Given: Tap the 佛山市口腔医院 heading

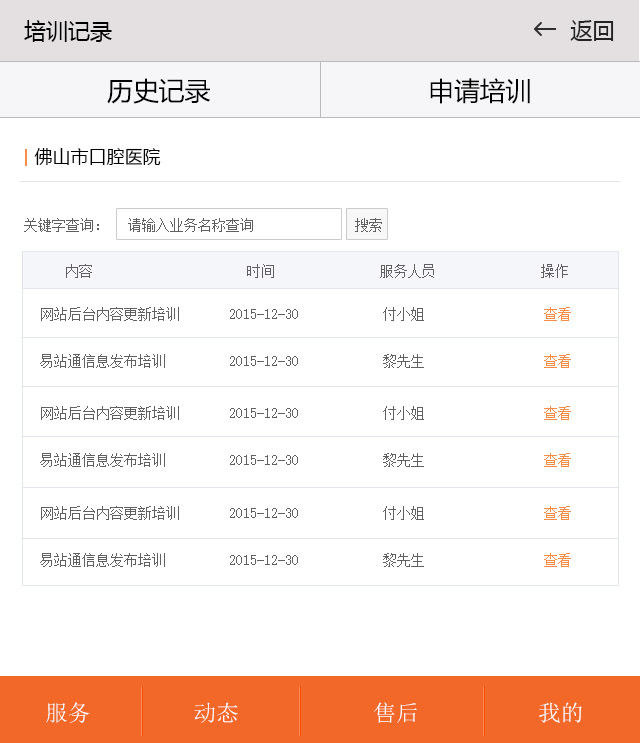Looking at the screenshot, I should [x=97, y=157].
